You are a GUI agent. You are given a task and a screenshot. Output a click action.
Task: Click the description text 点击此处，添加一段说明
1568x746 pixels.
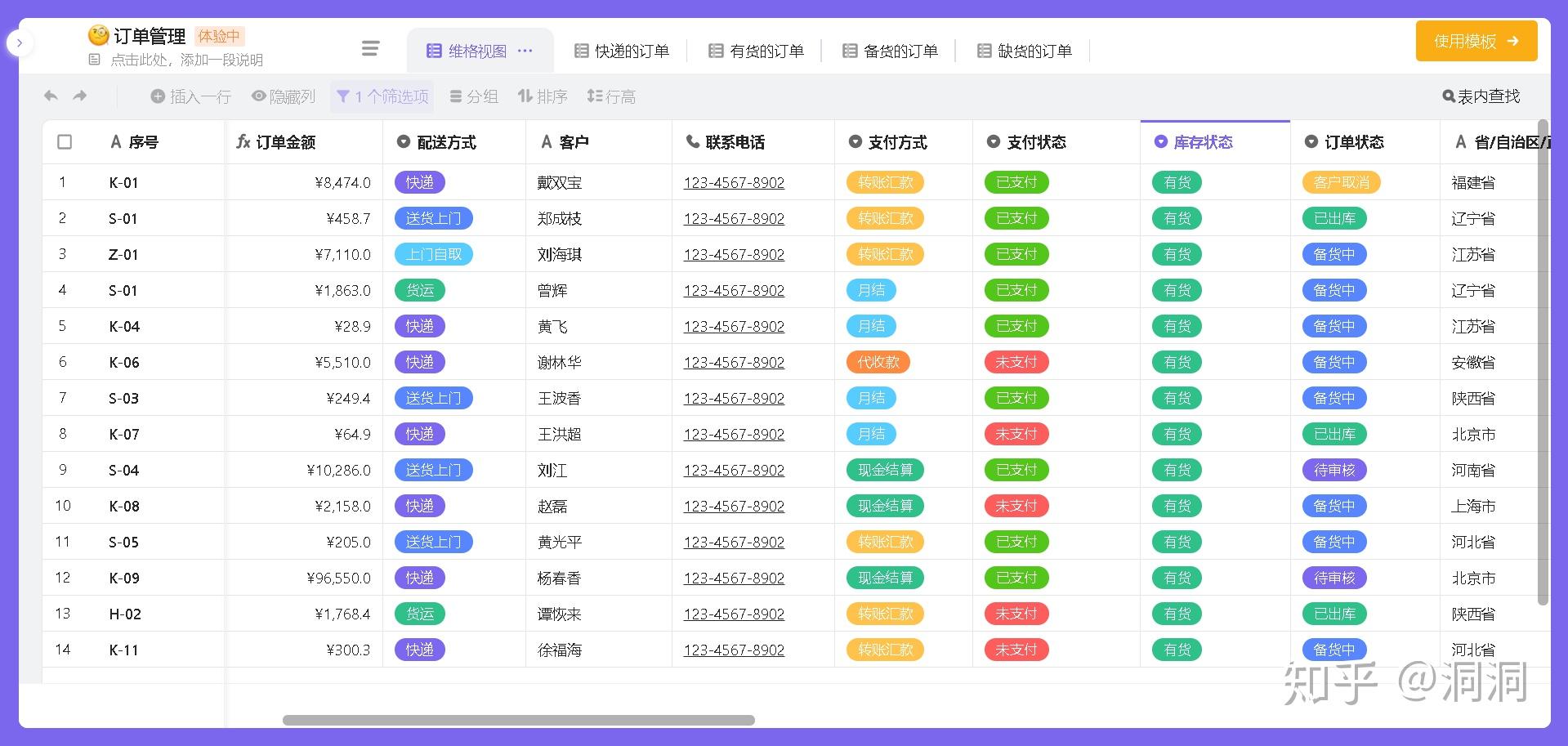[x=186, y=60]
